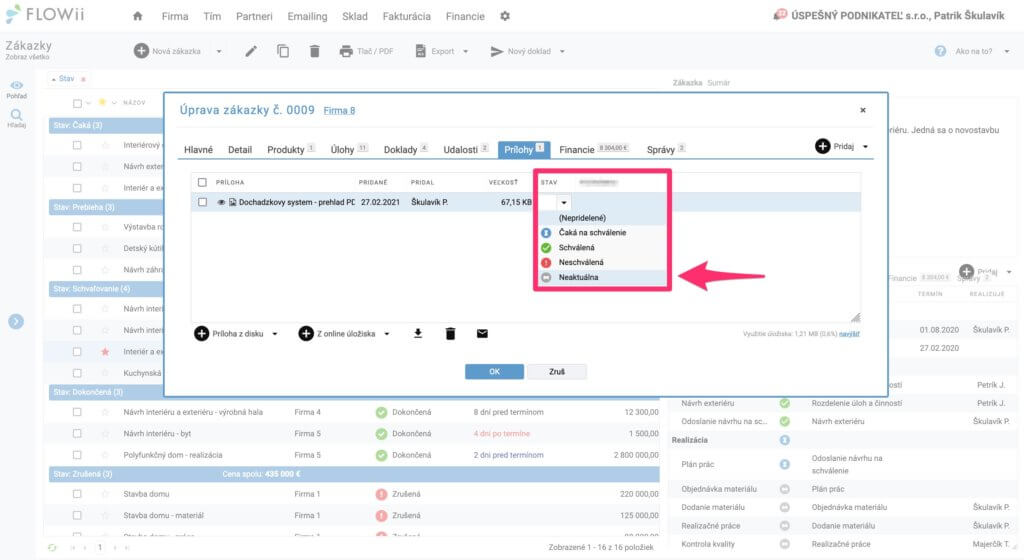This screenshot has width=1024, height=560.
Task: Click the Export toolbar button
Action: pyautogui.click(x=436, y=51)
